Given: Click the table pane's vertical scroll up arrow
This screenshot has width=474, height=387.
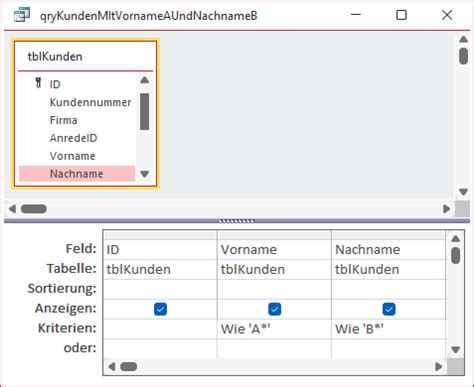Looking at the screenshot, I should (x=463, y=39).
